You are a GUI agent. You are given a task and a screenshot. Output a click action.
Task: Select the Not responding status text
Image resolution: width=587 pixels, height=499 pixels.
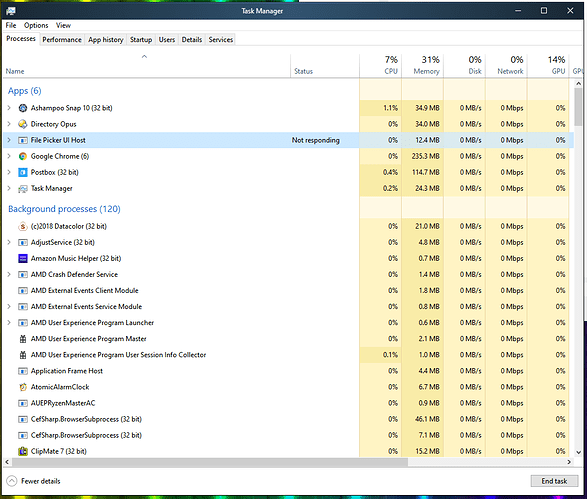coord(316,140)
